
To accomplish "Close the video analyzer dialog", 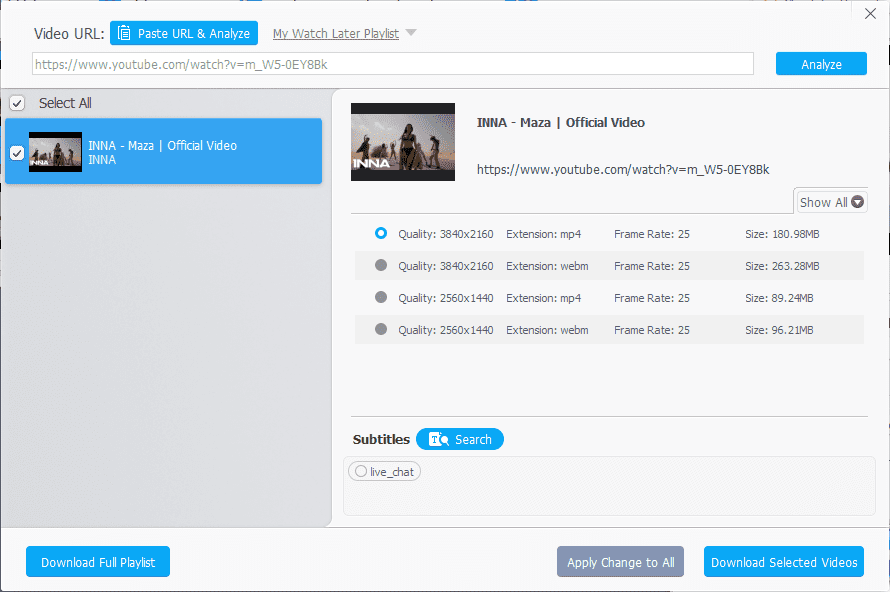I will [x=870, y=14].
